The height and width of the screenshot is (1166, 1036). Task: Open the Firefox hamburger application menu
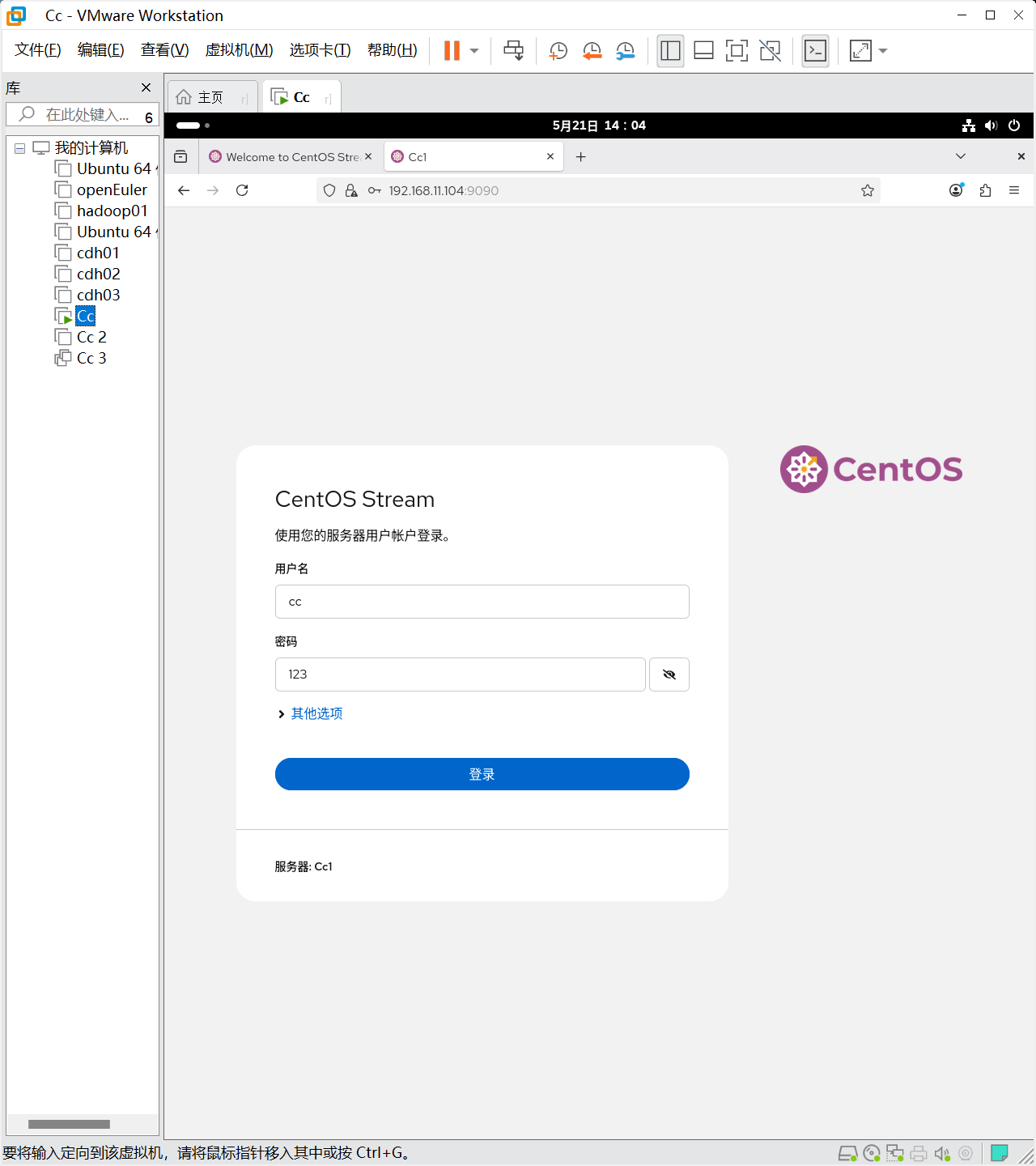tap(1014, 190)
